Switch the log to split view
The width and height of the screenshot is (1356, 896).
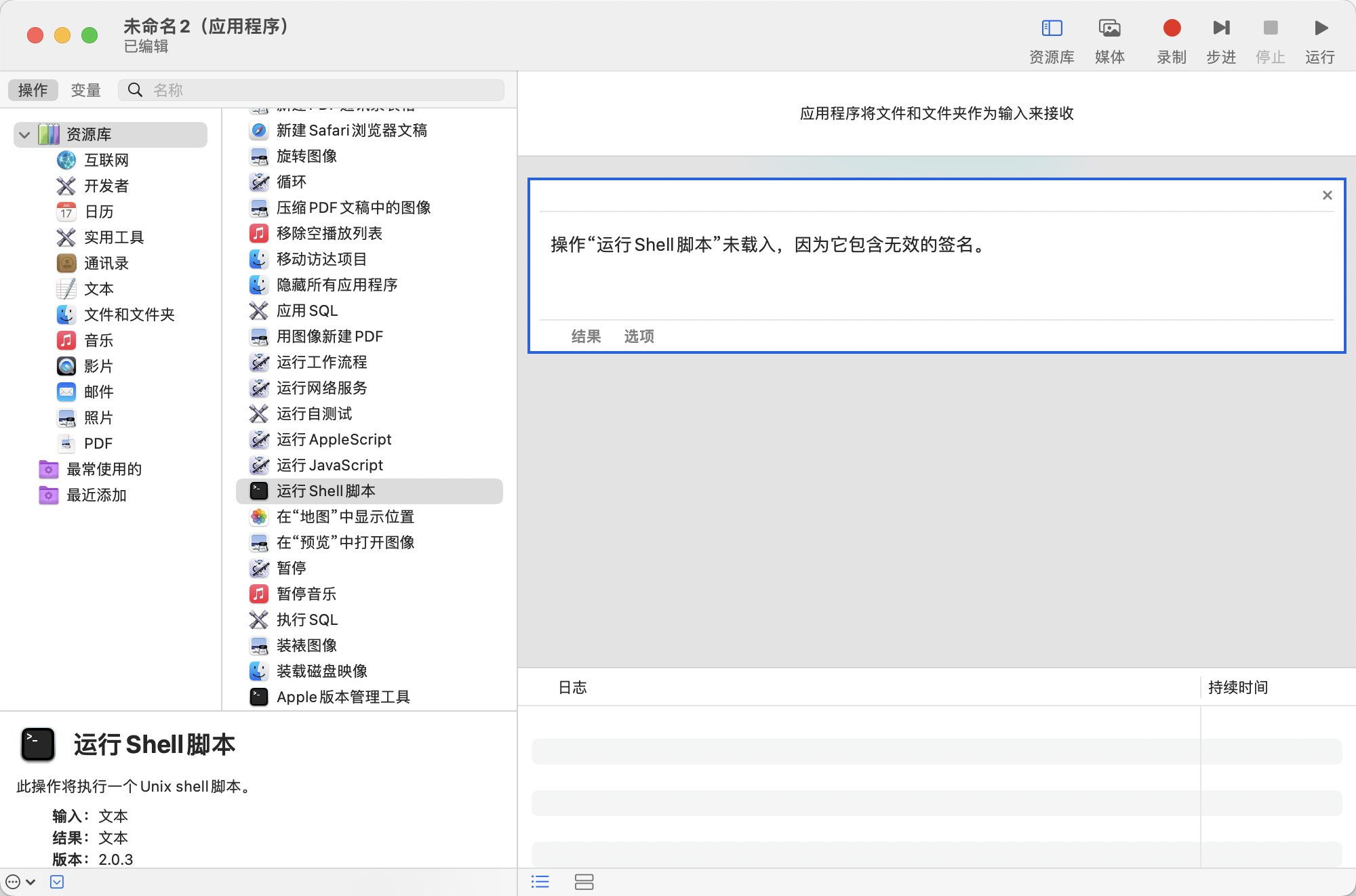tap(584, 882)
